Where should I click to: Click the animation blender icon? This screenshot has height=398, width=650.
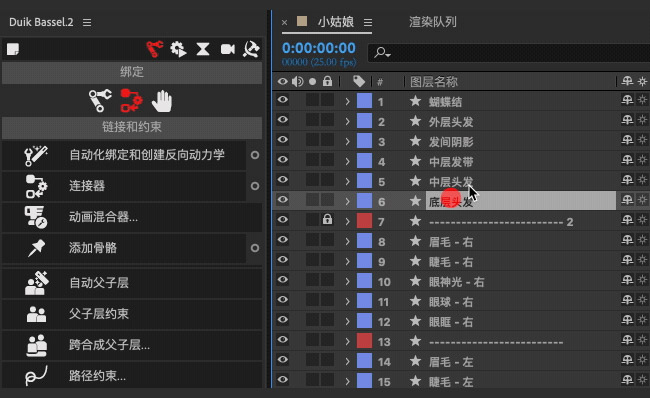36,217
